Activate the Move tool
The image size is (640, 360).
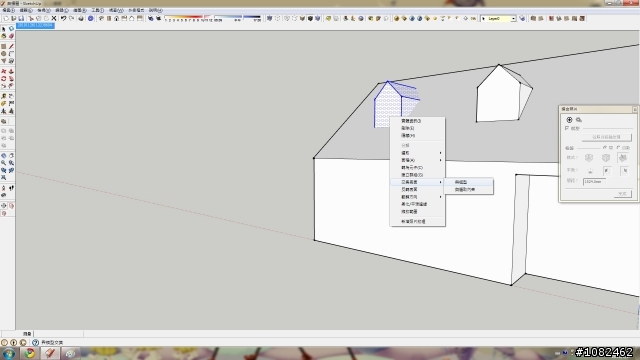(x=4, y=71)
